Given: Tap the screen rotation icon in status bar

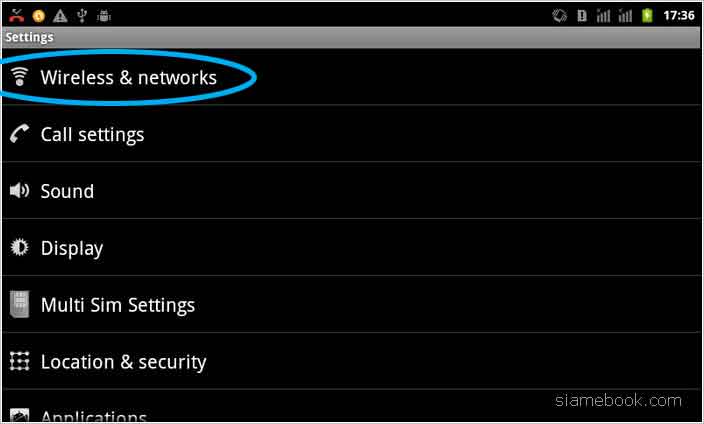Looking at the screenshot, I should pyautogui.click(x=559, y=16).
